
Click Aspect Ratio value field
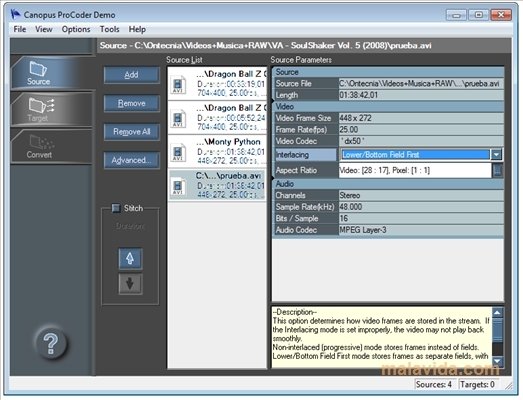point(415,170)
